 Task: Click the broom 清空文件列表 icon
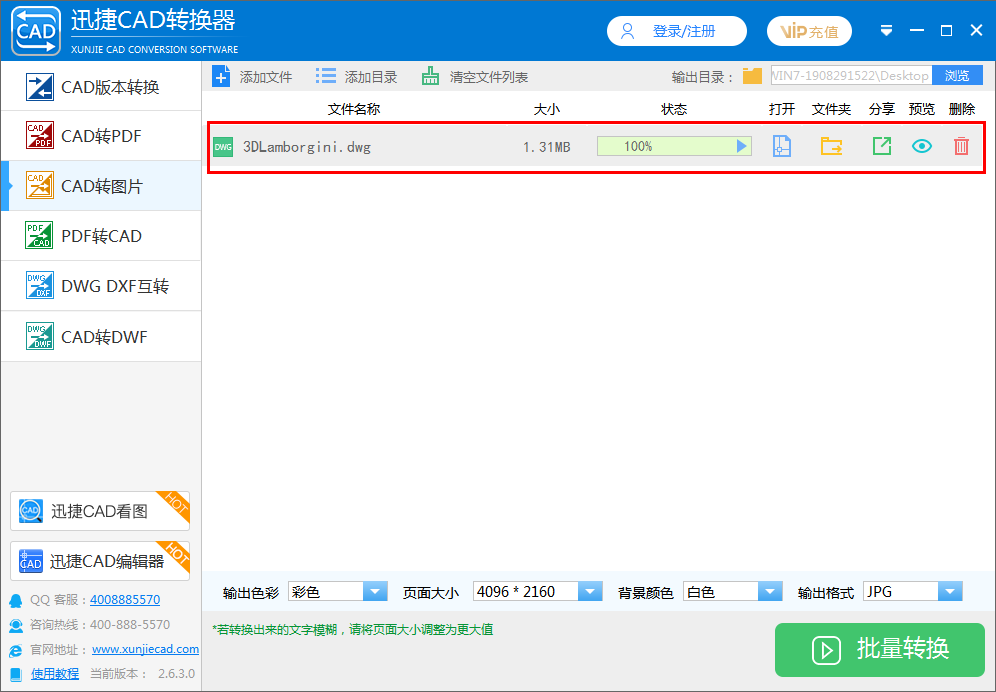[x=431, y=76]
